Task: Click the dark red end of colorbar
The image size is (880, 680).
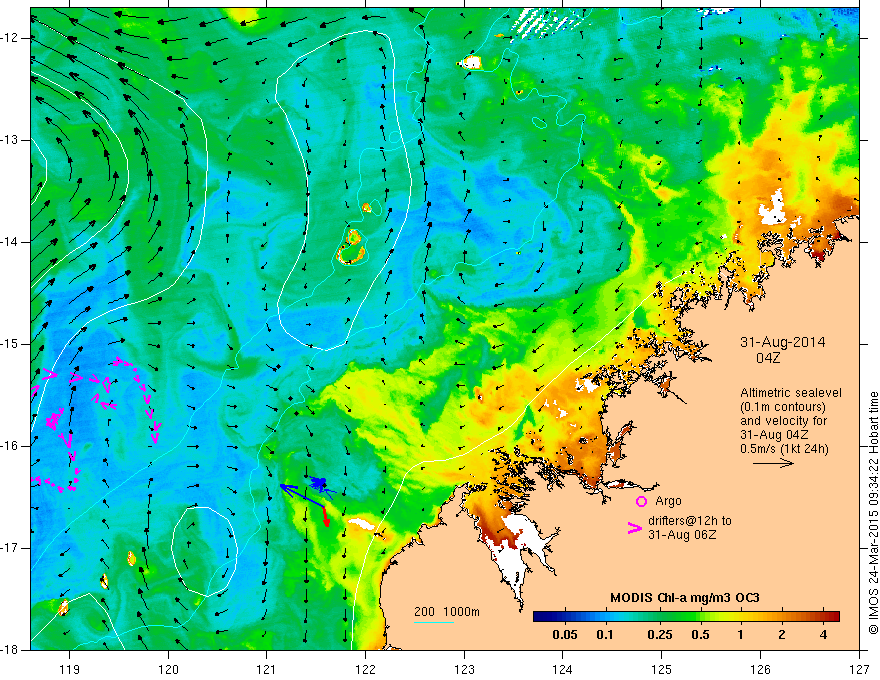Action: coord(835,617)
